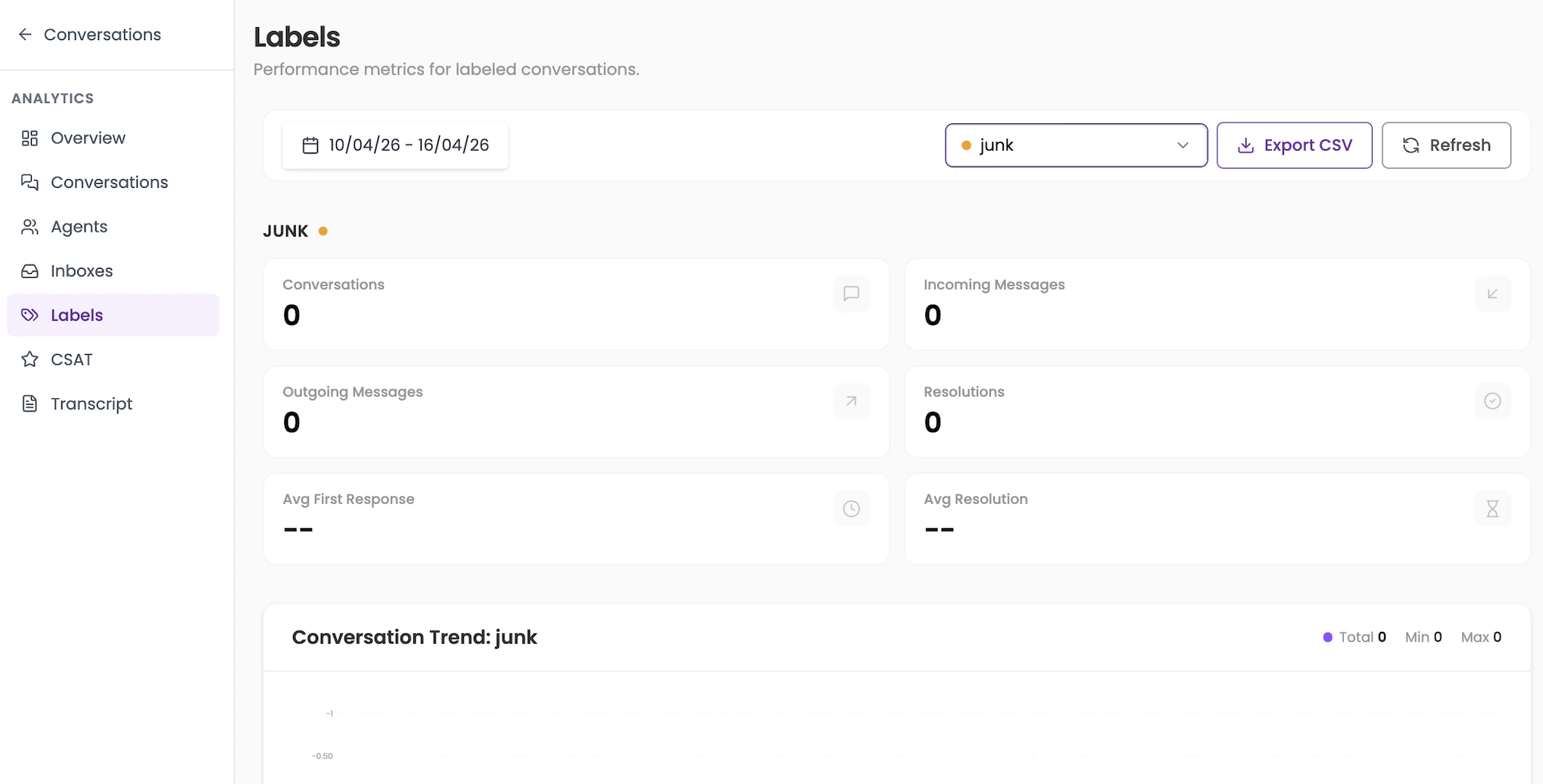This screenshot has height=784, width=1543.
Task: Click the Transcript document icon
Action: click(x=30, y=403)
